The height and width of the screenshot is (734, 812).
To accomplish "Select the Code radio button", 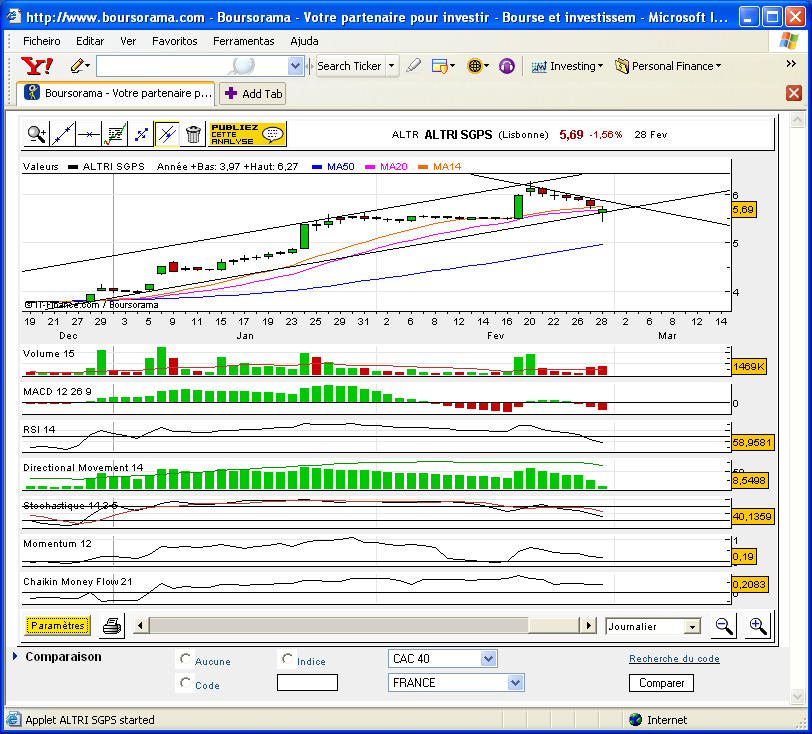I will coord(185,683).
